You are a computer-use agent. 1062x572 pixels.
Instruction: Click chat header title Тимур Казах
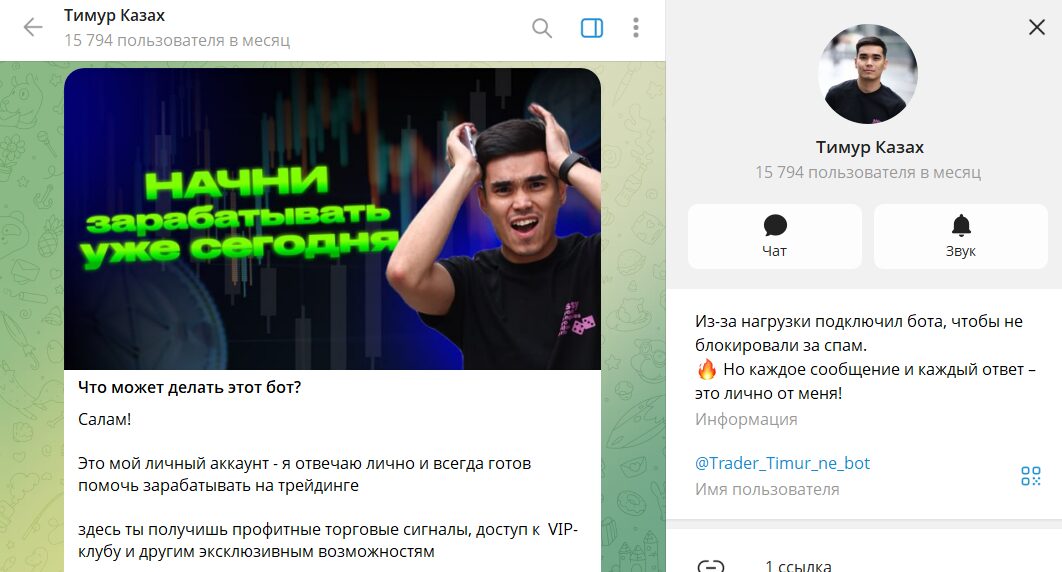click(x=114, y=16)
